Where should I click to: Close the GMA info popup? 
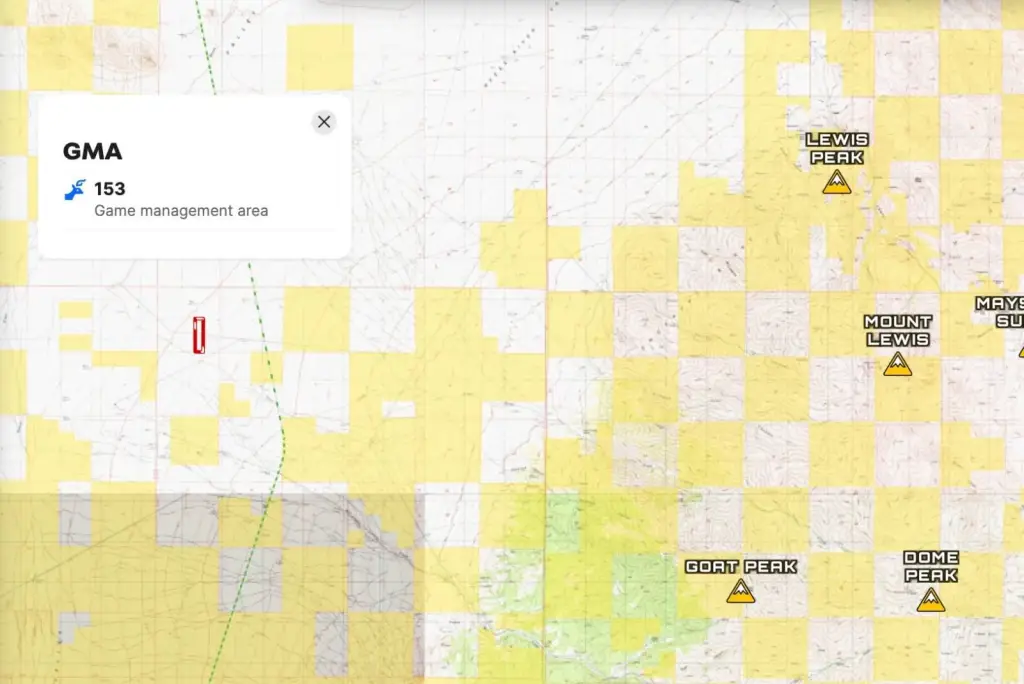pyautogui.click(x=323, y=122)
